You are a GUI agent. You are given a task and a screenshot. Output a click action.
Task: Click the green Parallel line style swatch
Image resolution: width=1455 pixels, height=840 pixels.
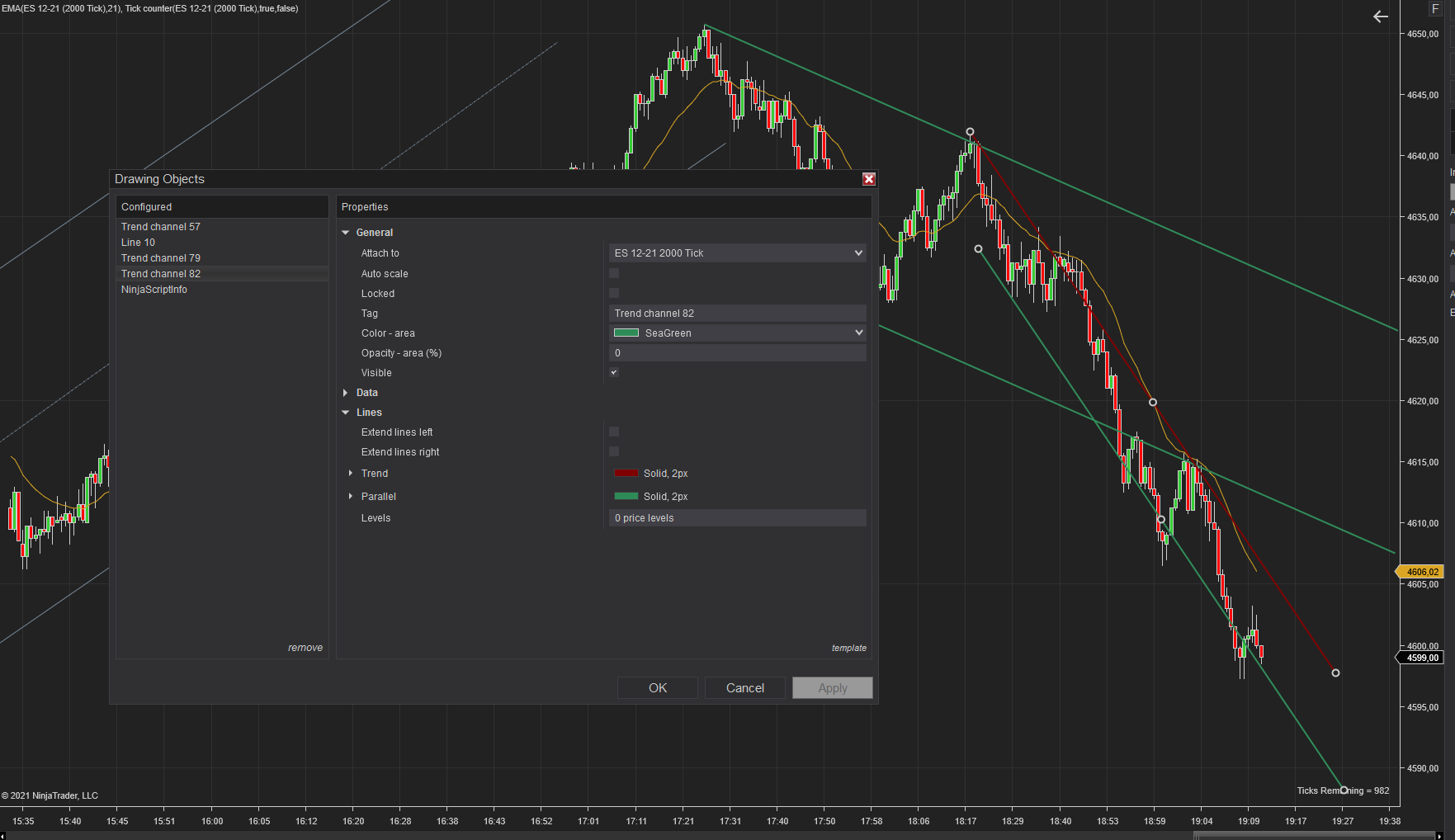(626, 497)
